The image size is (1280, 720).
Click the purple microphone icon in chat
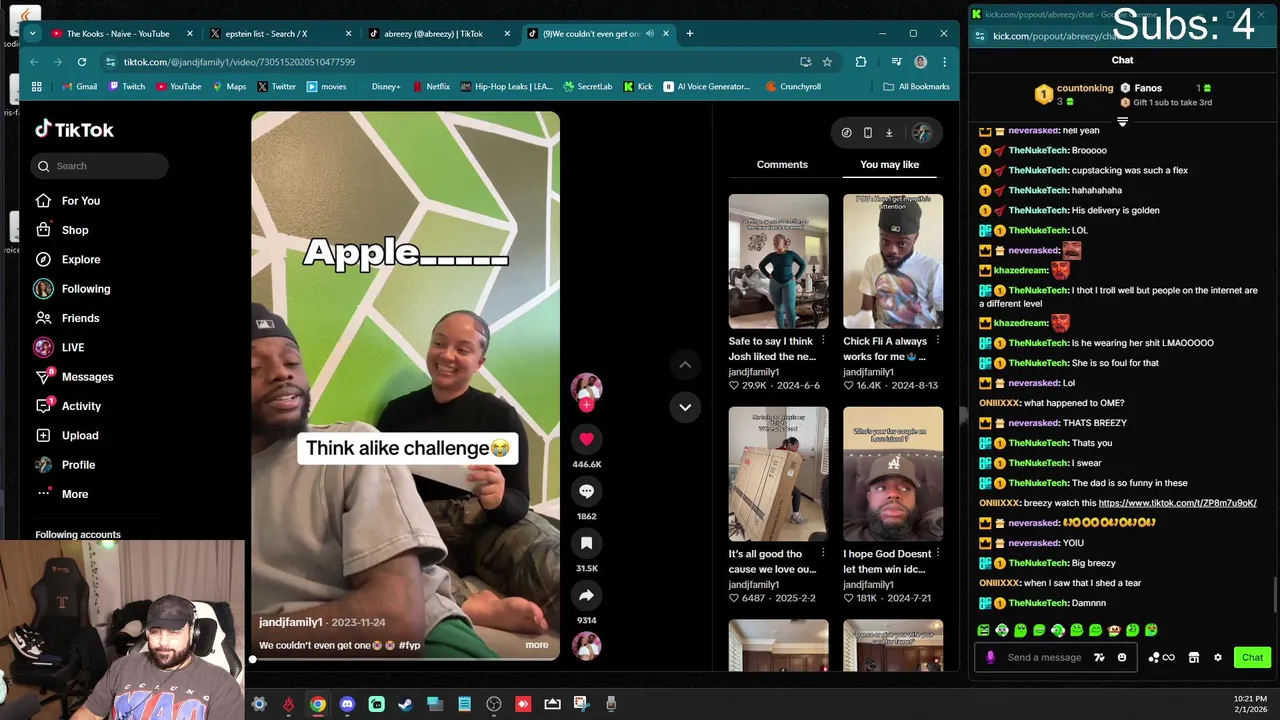tap(990, 657)
